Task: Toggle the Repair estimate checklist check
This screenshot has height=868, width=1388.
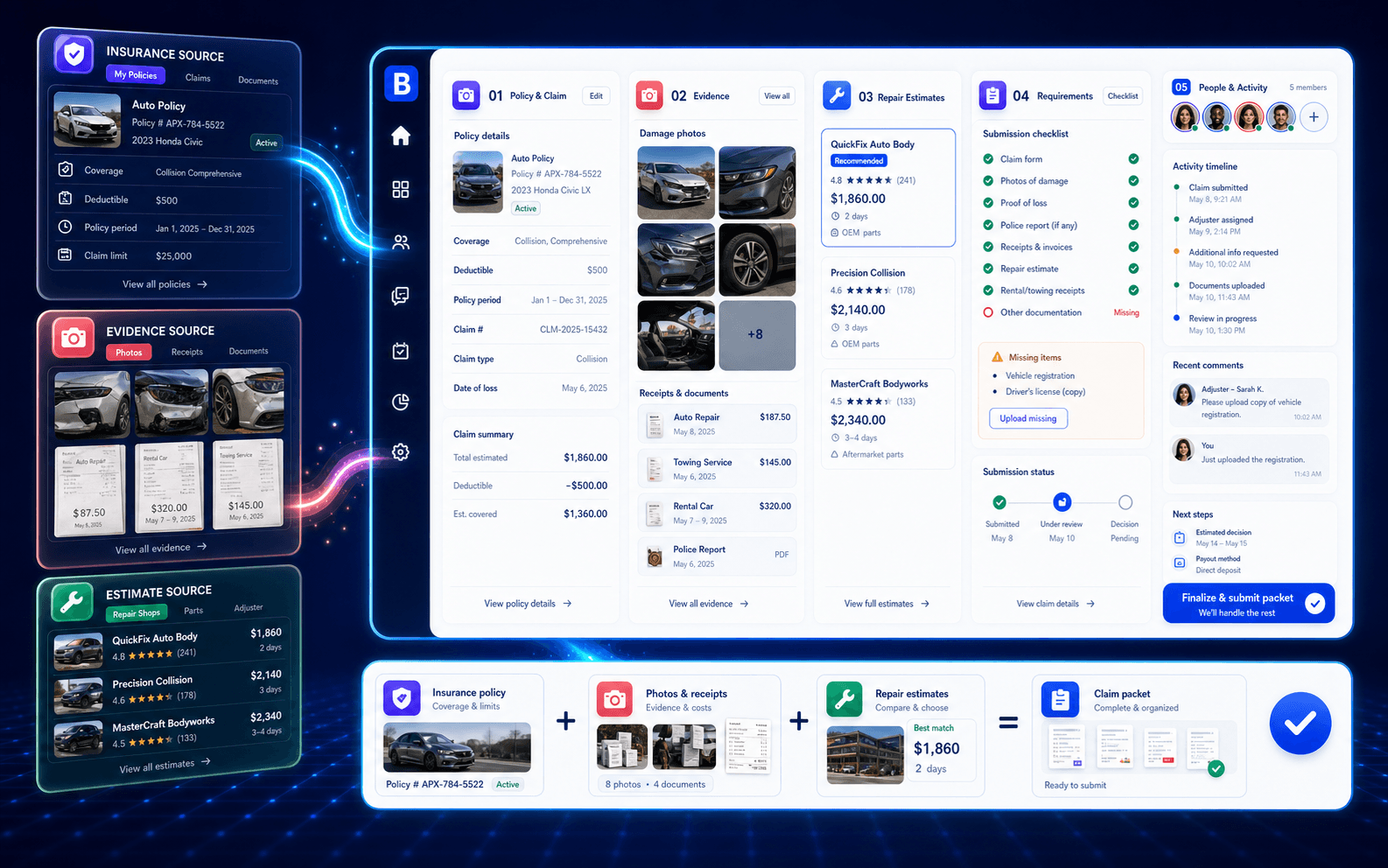Action: point(1133,269)
